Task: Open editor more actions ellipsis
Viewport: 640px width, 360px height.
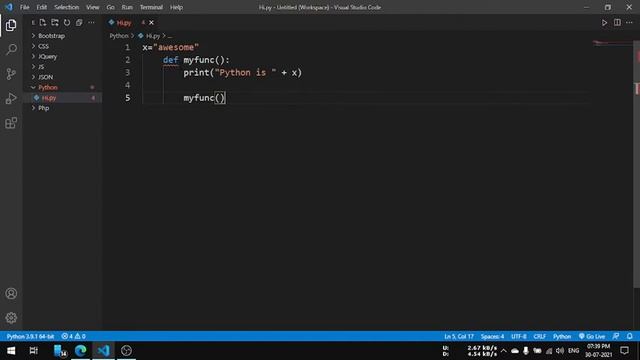Action: 629,22
